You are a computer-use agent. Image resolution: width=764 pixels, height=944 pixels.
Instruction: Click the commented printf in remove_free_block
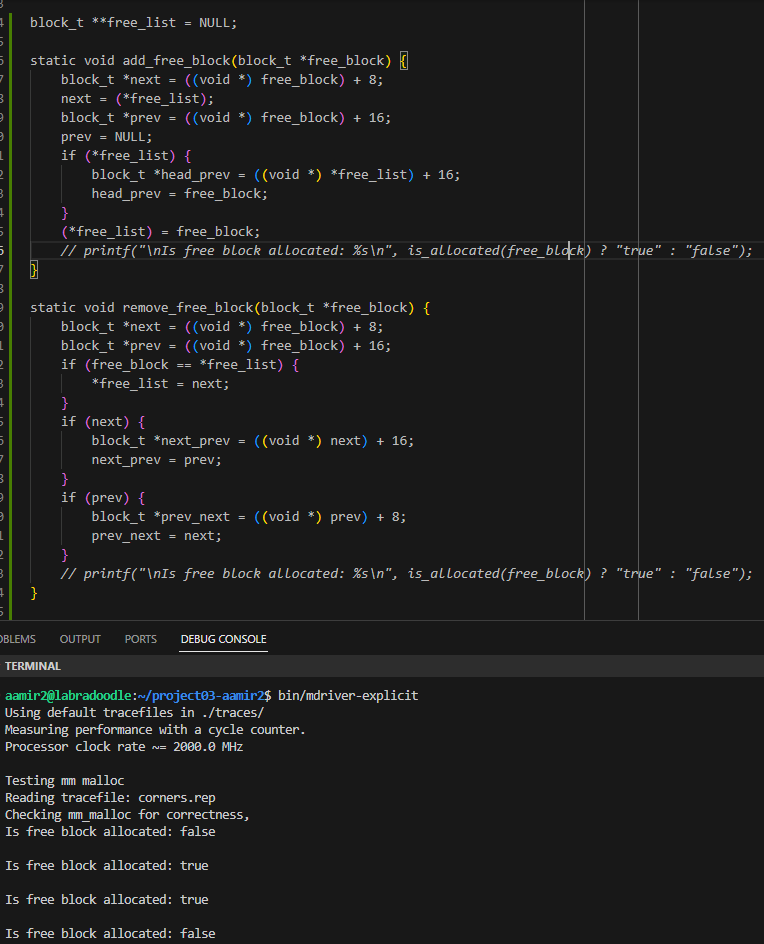point(400,573)
